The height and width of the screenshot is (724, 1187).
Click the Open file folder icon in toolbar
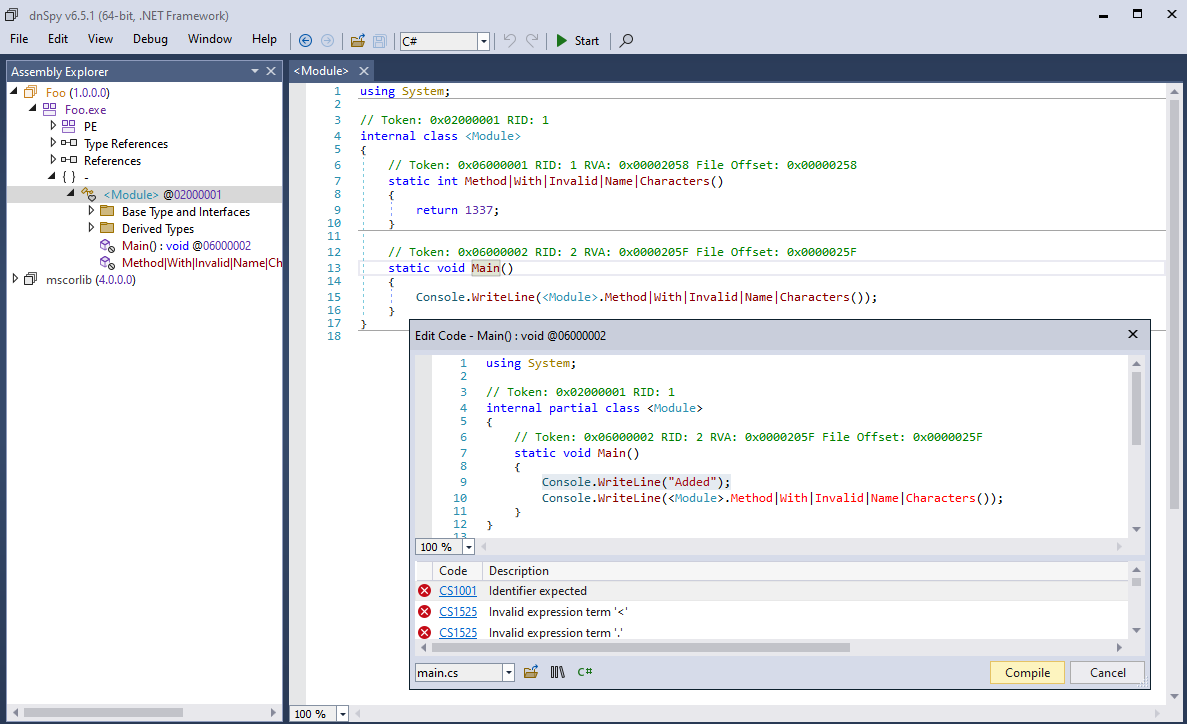click(357, 41)
